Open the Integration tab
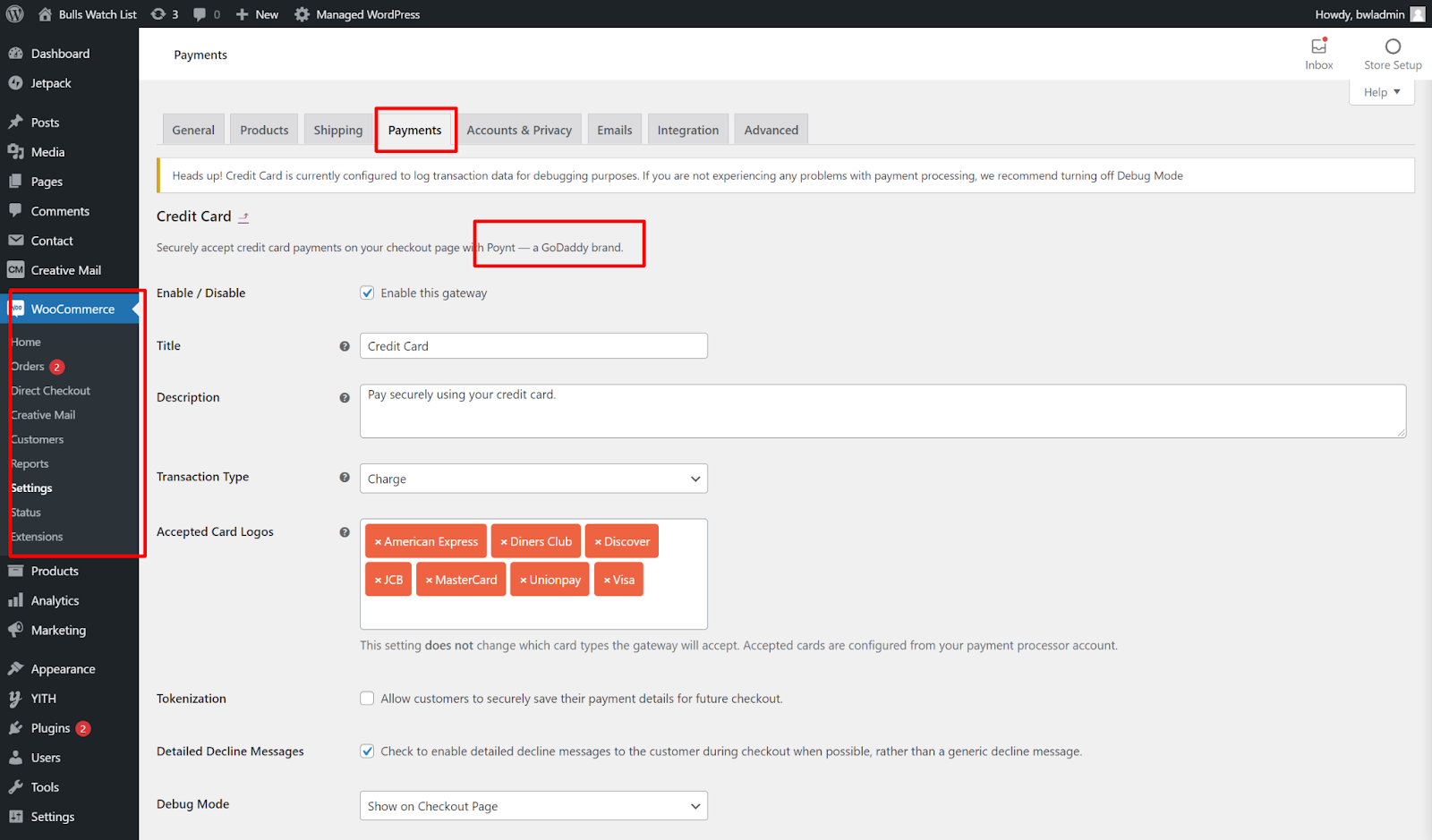The width and height of the screenshot is (1432, 840). point(688,130)
